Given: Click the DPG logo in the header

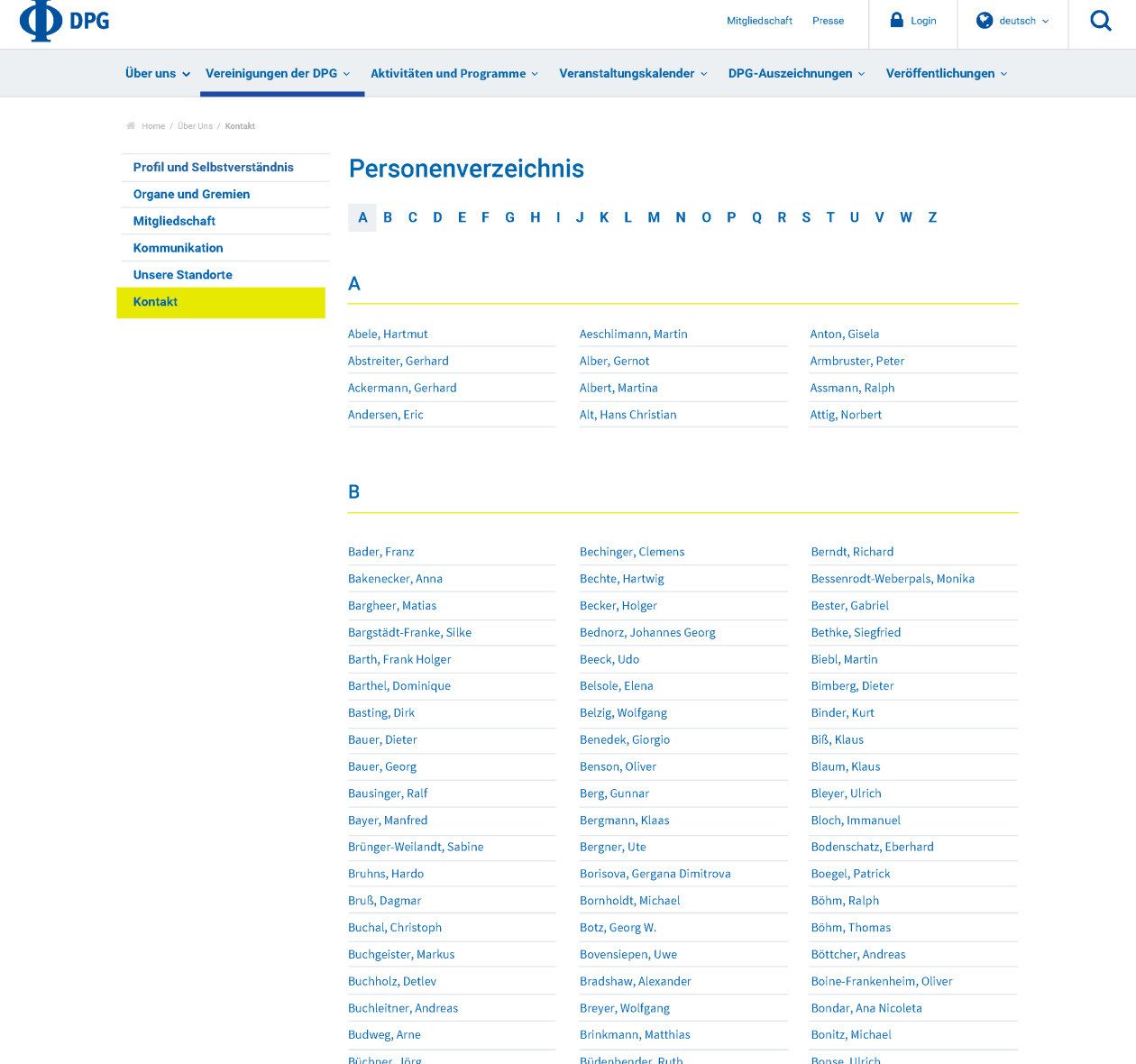Looking at the screenshot, I should tap(64, 21).
